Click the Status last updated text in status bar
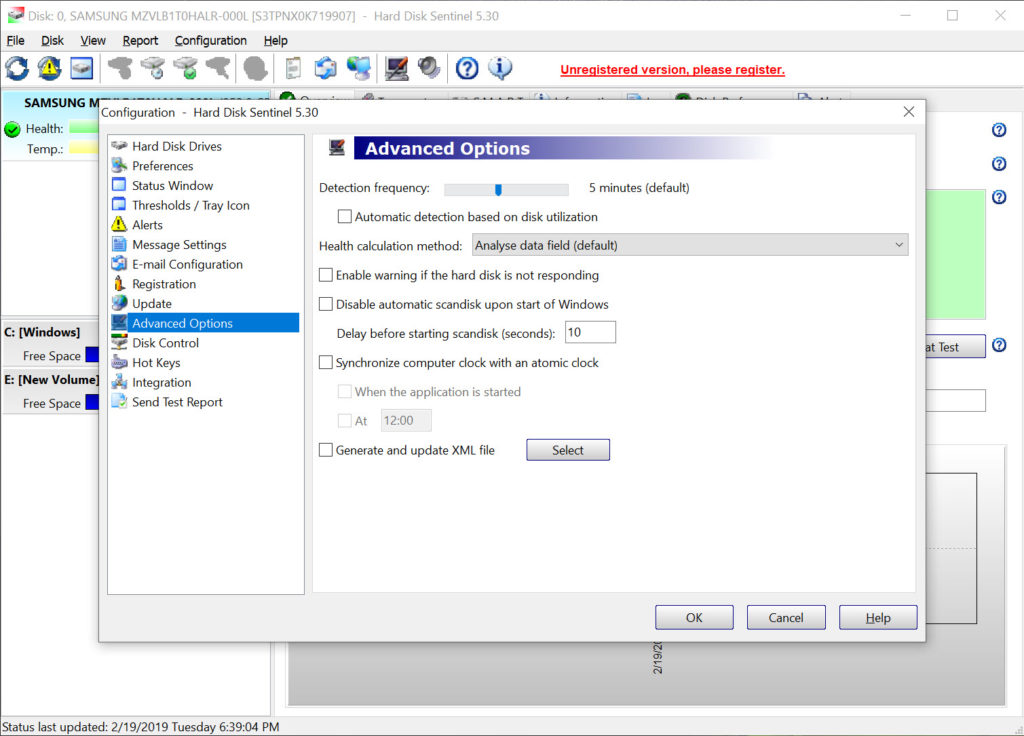This screenshot has height=736, width=1024. tap(140, 727)
